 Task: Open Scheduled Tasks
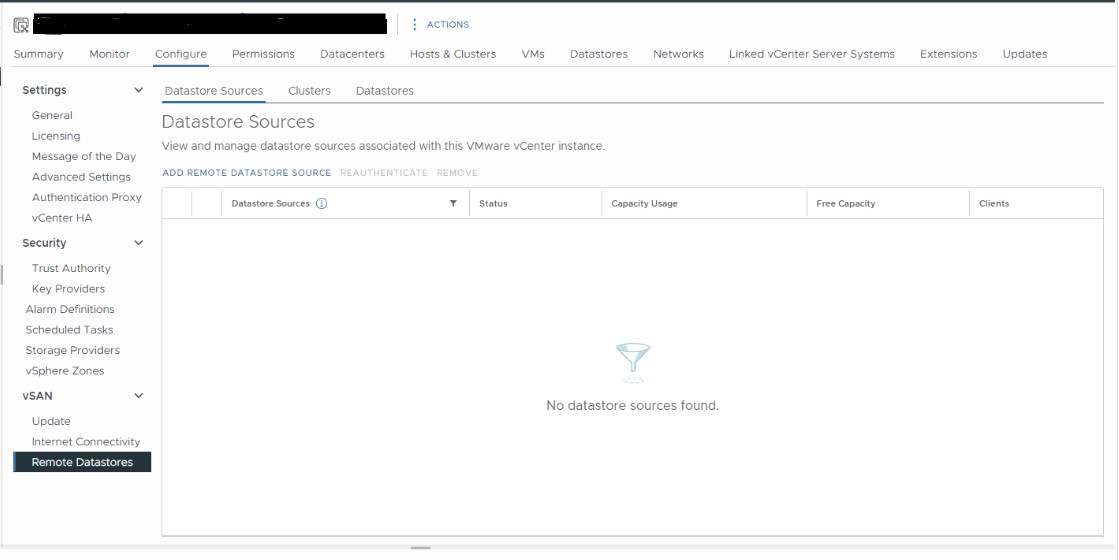tap(69, 330)
